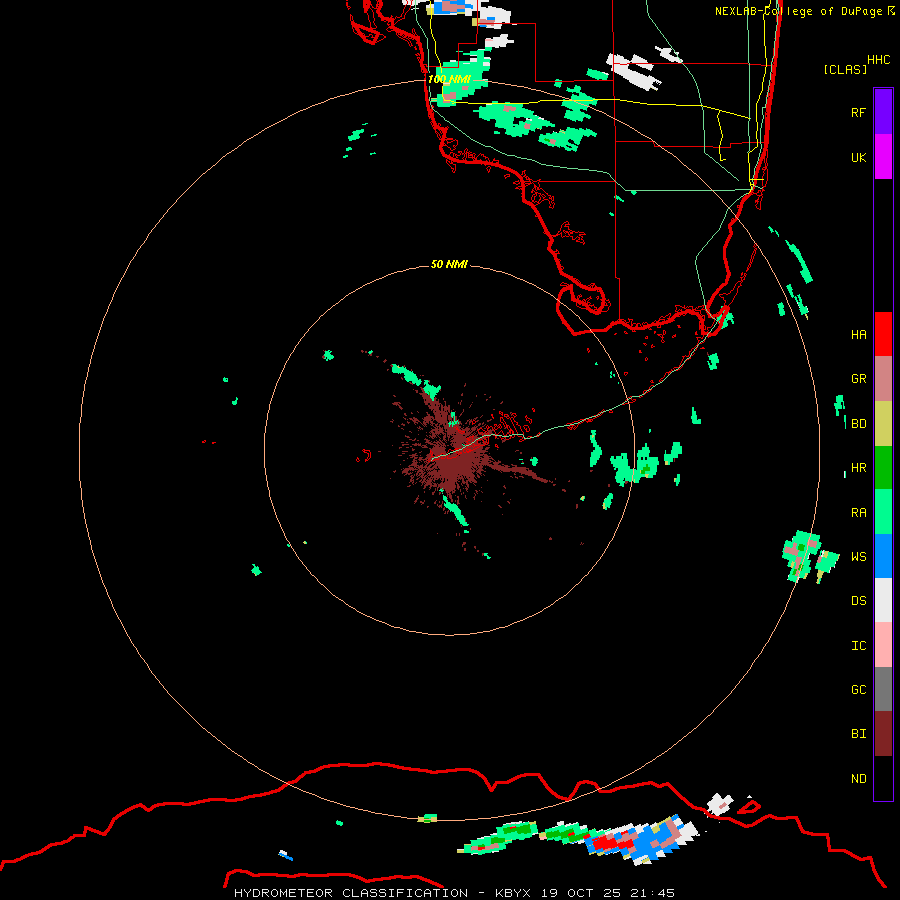900x900 pixels.
Task: Click the yellow BD big drops swatch
Action: click(x=883, y=424)
